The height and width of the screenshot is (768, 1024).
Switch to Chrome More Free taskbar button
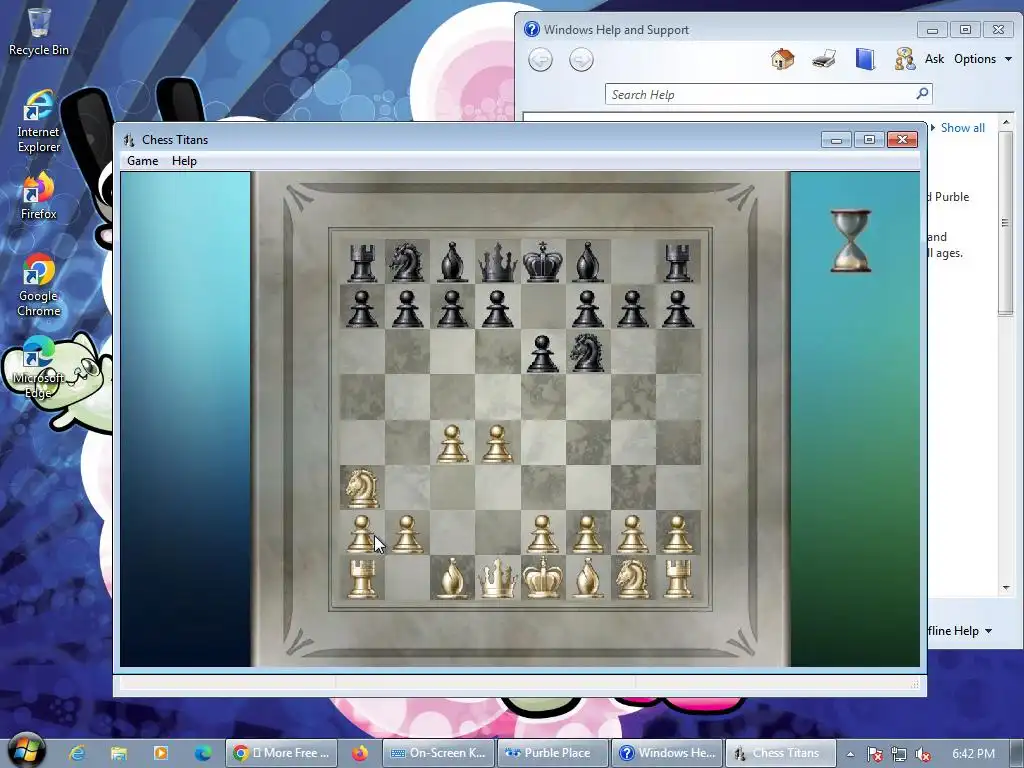(281, 753)
